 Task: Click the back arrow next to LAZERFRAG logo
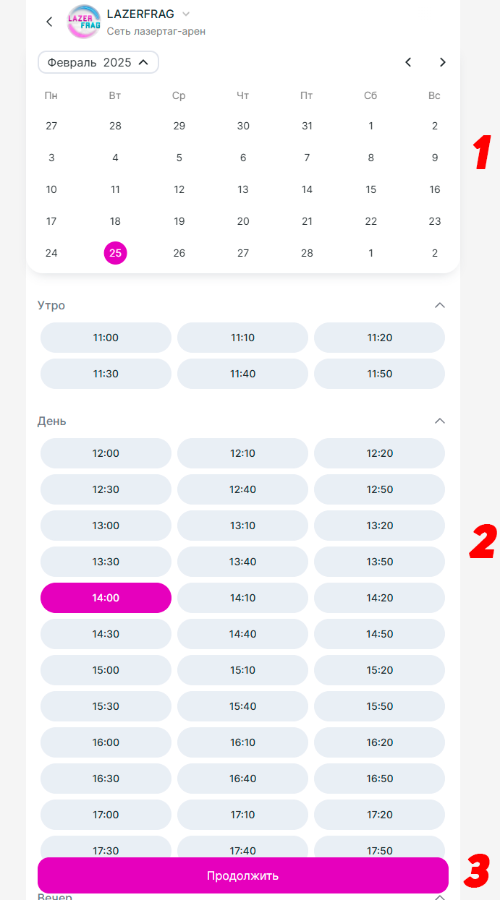[x=49, y=22]
